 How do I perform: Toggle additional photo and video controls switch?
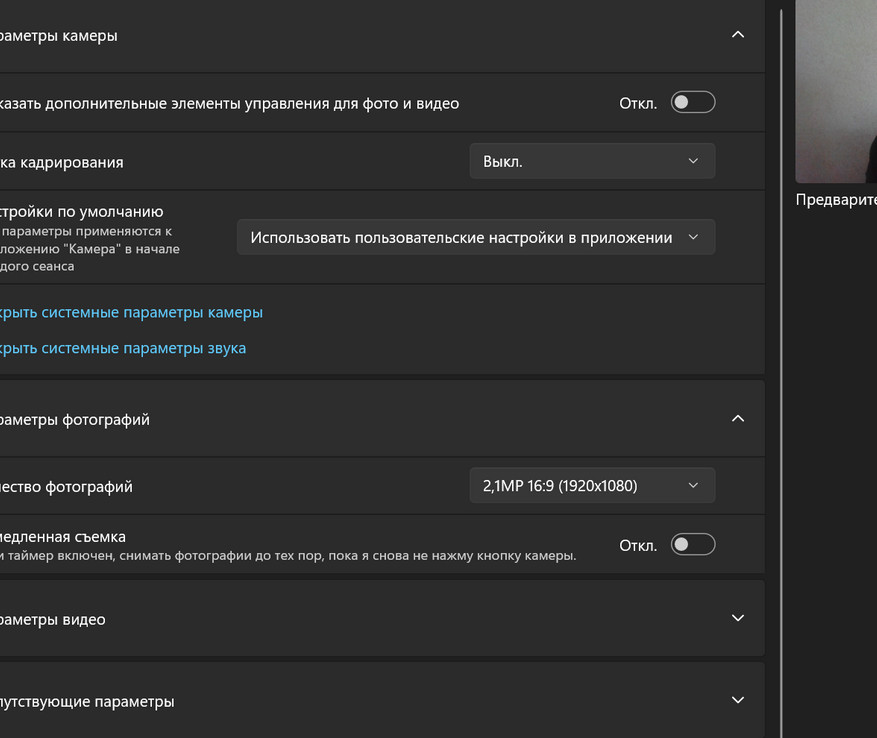point(693,103)
